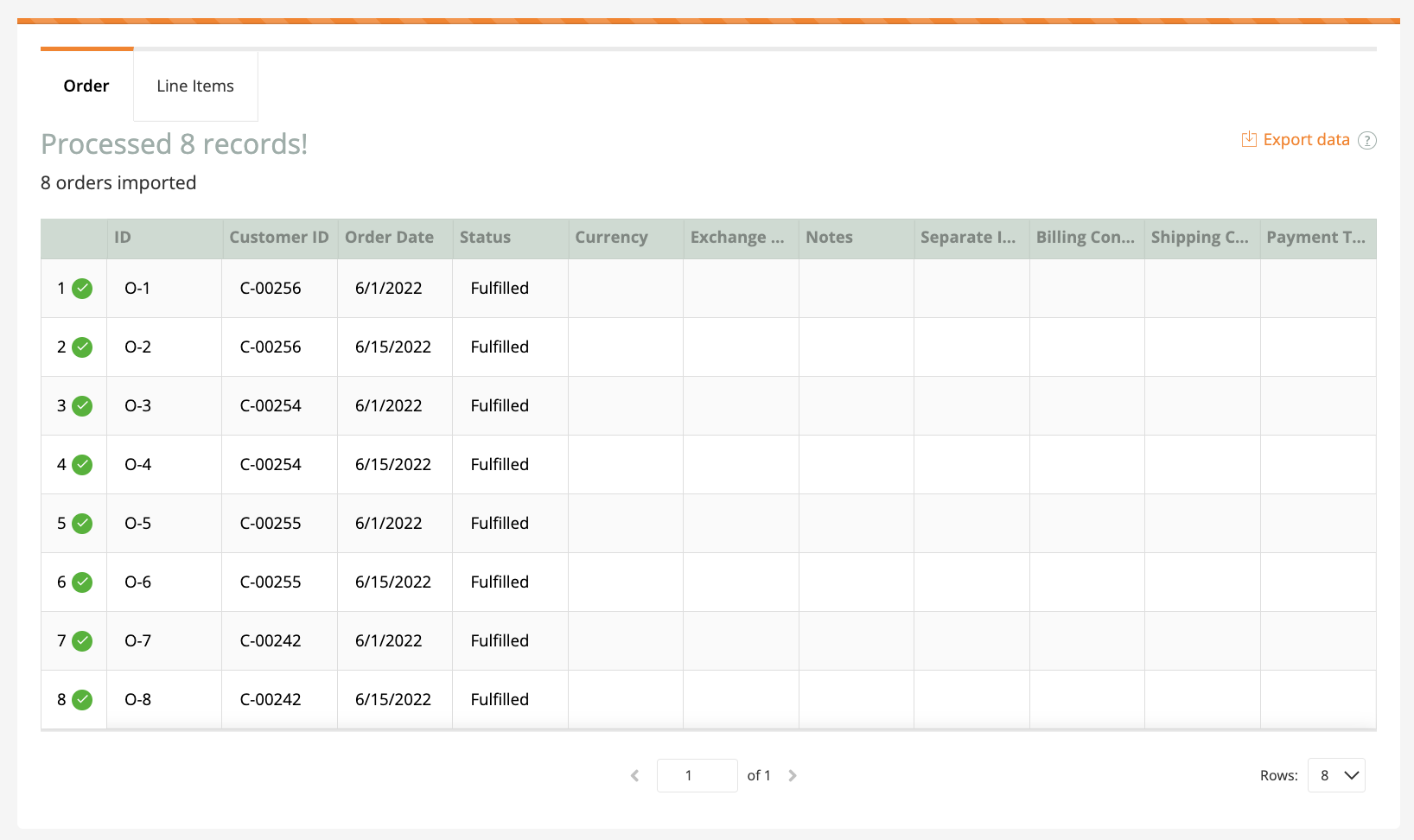This screenshot has height=840, width=1414.
Task: Open the Rows per page dropdown
Action: point(1336,775)
